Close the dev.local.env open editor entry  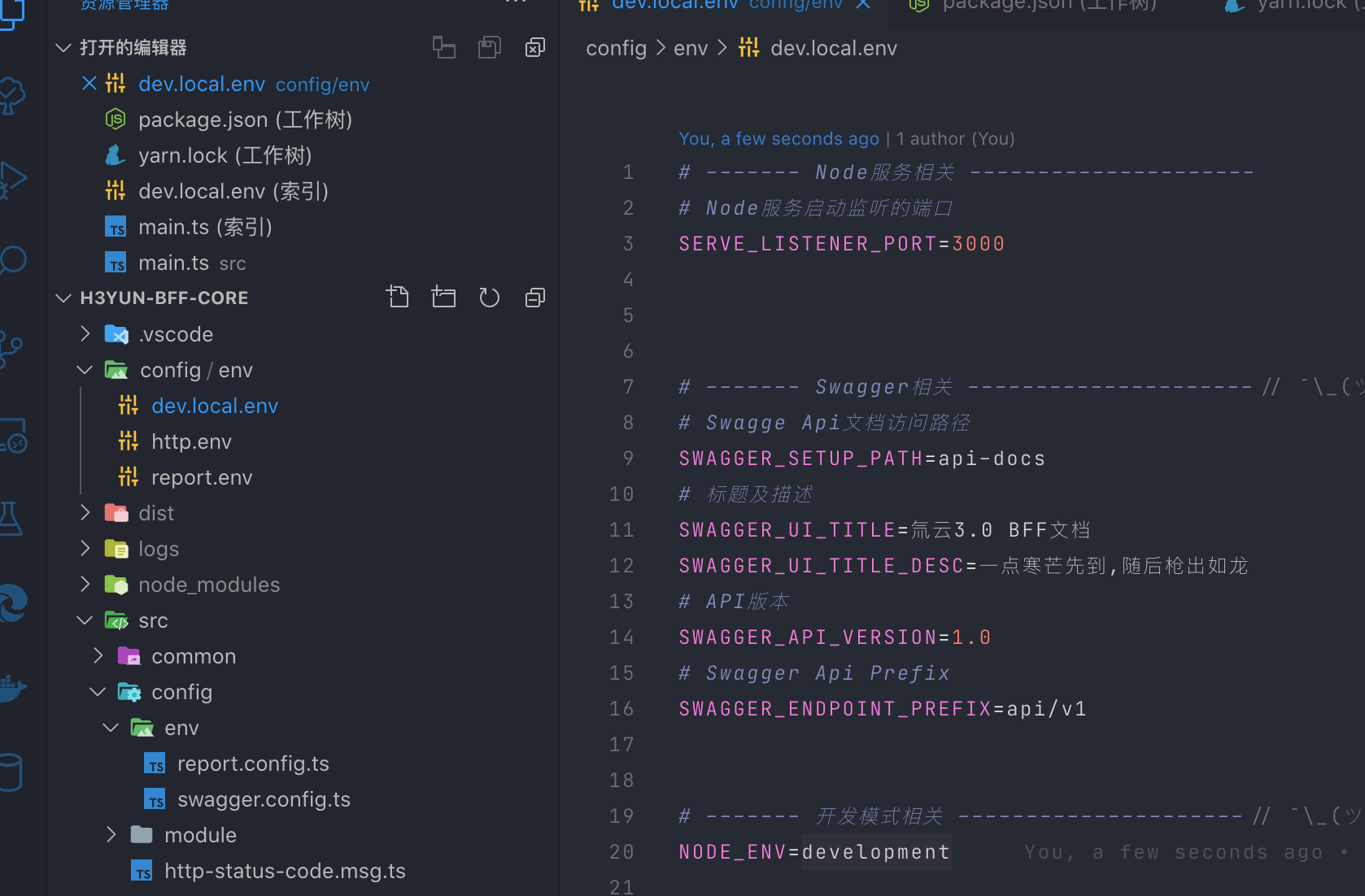point(89,84)
